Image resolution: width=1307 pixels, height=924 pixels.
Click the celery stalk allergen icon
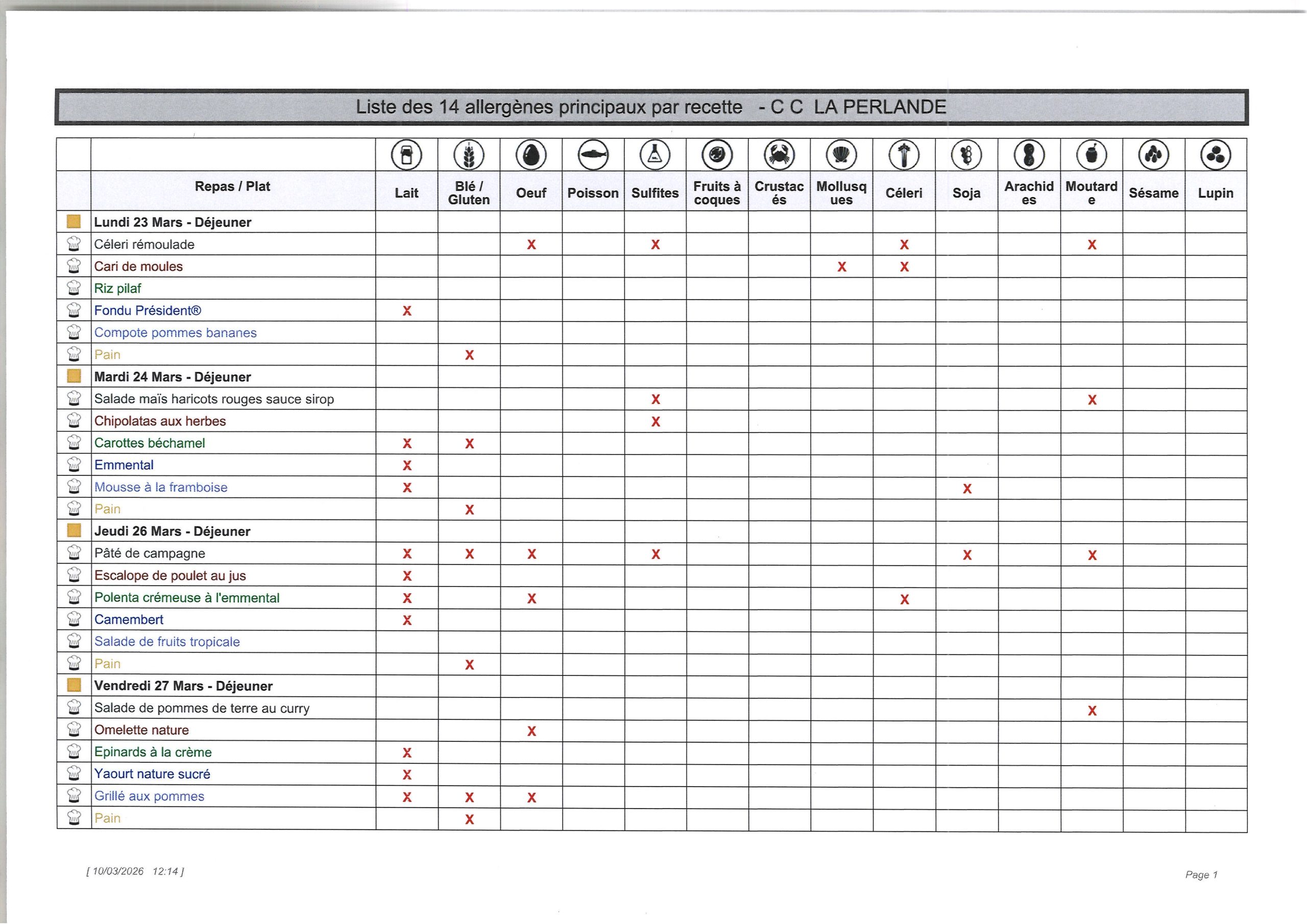(904, 155)
